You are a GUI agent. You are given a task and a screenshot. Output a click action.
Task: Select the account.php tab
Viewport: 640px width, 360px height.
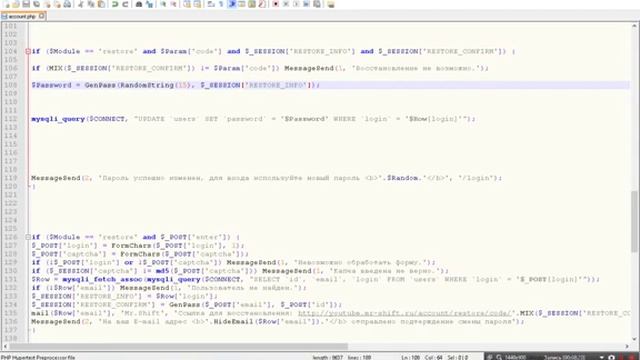22,16
